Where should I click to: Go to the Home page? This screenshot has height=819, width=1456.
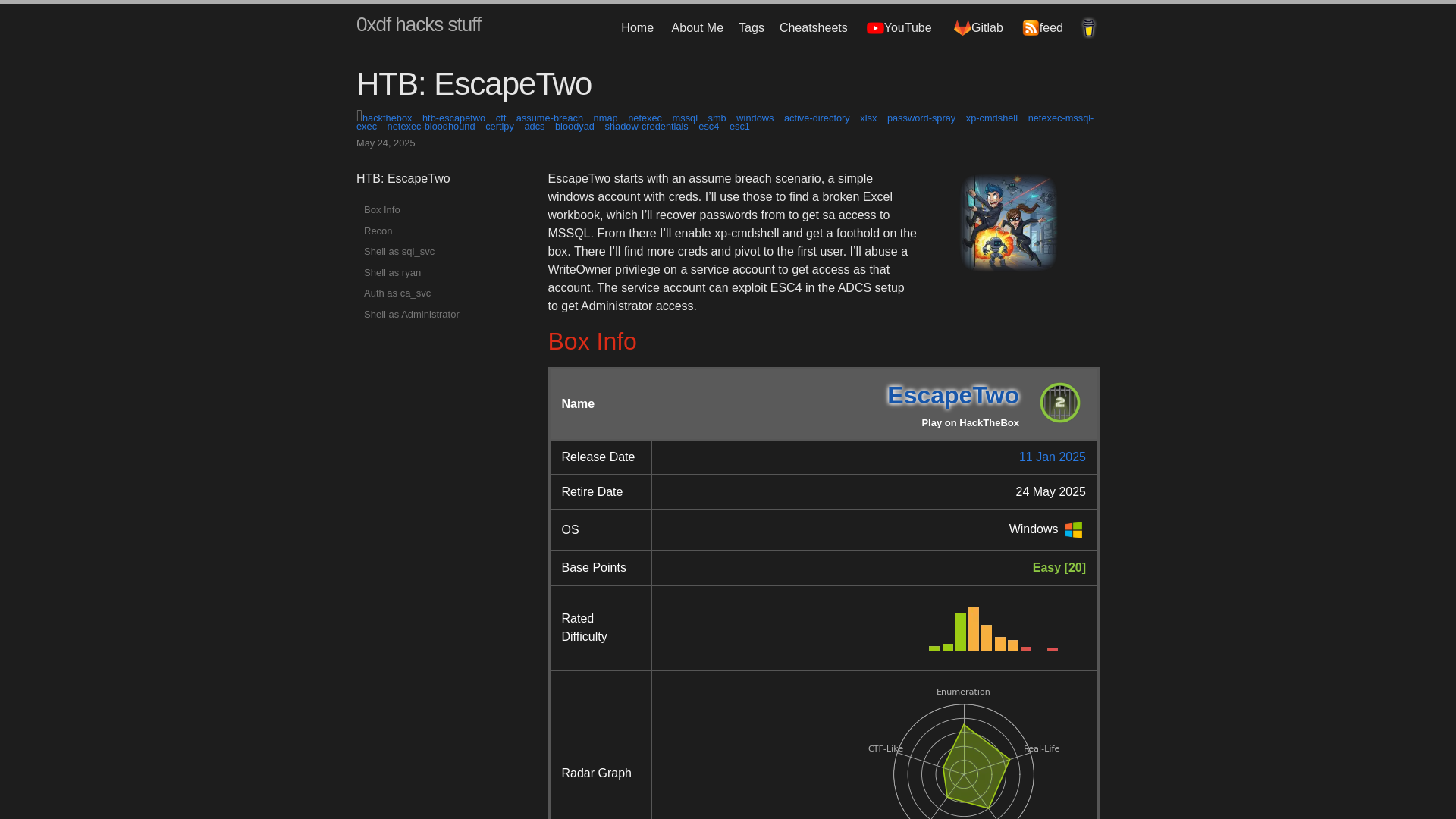pos(637,28)
